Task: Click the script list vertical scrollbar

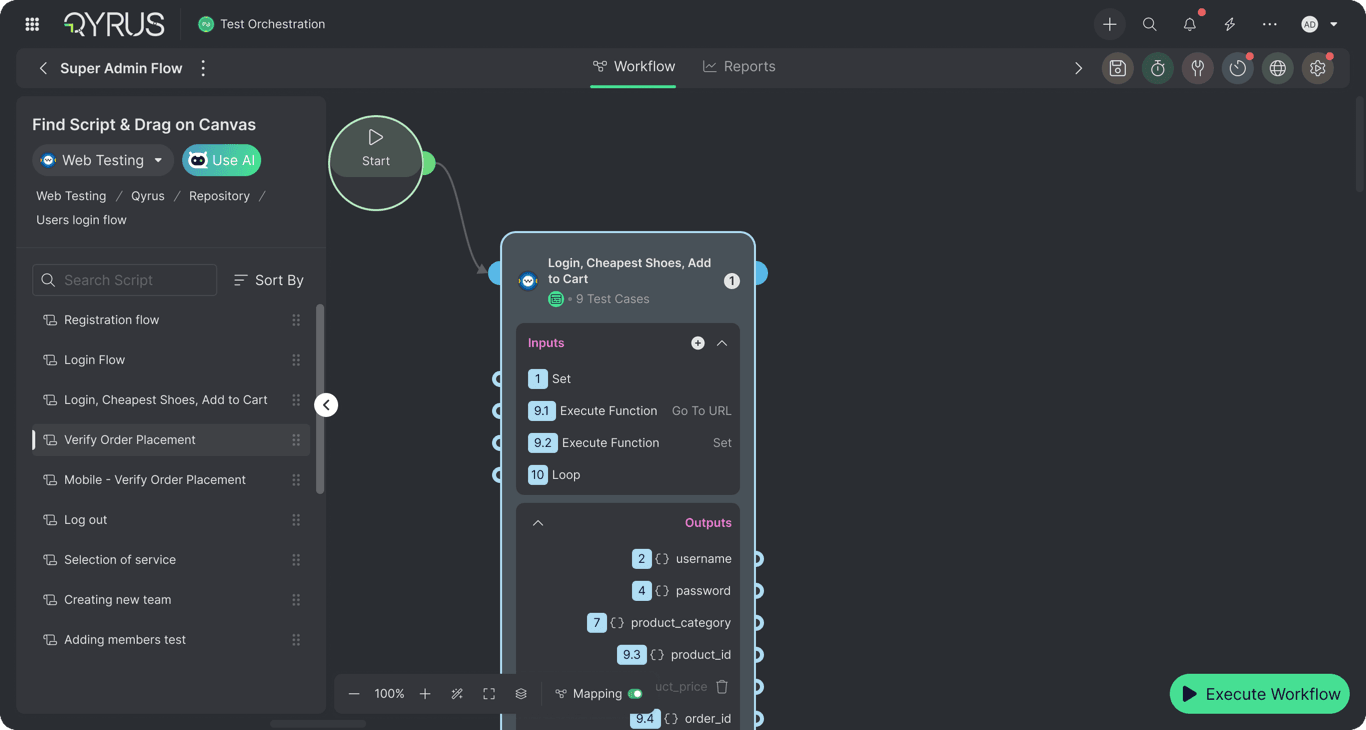Action: (320, 398)
